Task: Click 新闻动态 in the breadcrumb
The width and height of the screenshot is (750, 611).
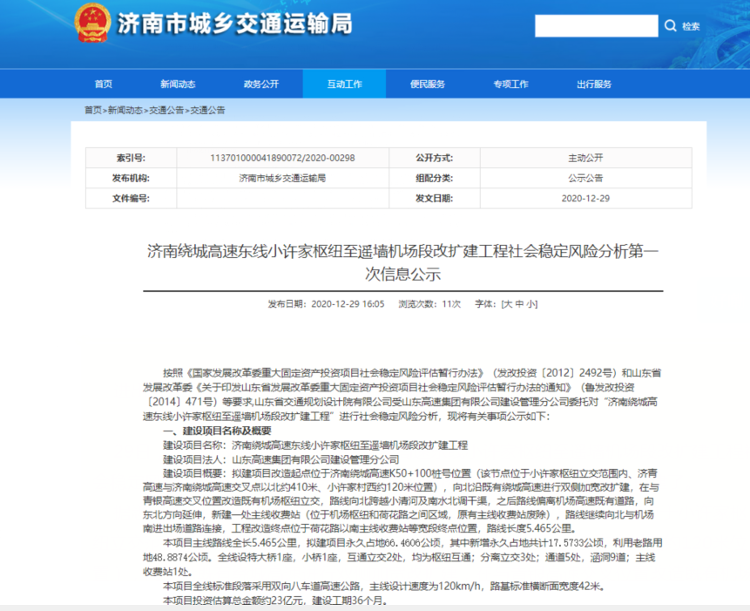Action: [x=124, y=110]
